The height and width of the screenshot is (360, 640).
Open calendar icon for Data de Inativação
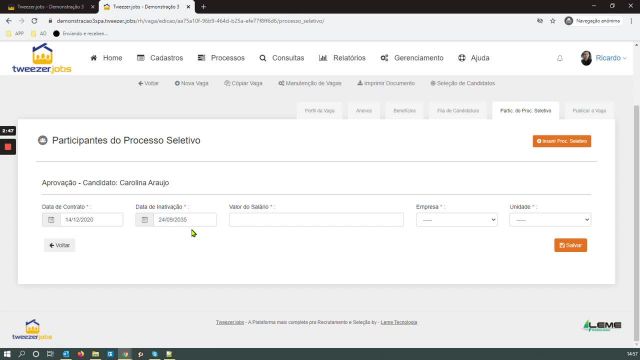point(144,220)
